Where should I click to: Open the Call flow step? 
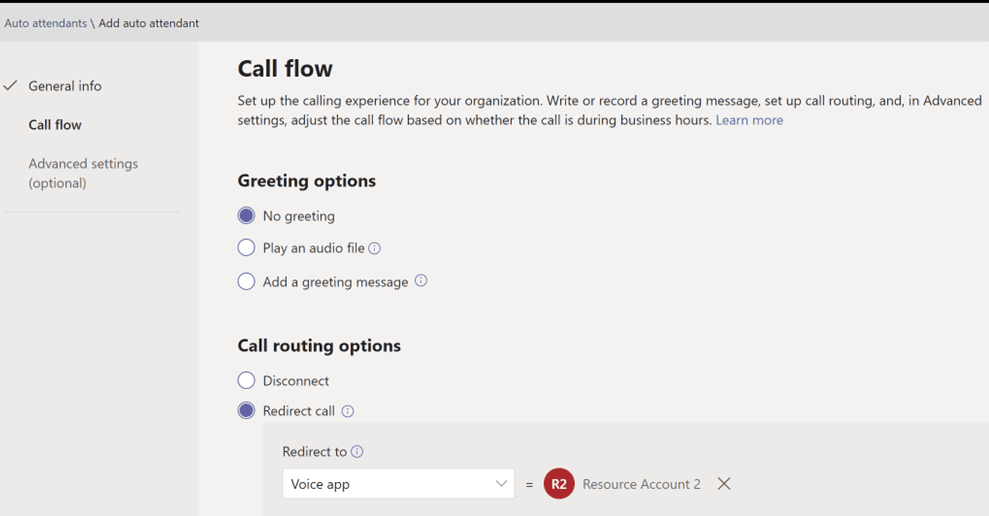(x=55, y=125)
